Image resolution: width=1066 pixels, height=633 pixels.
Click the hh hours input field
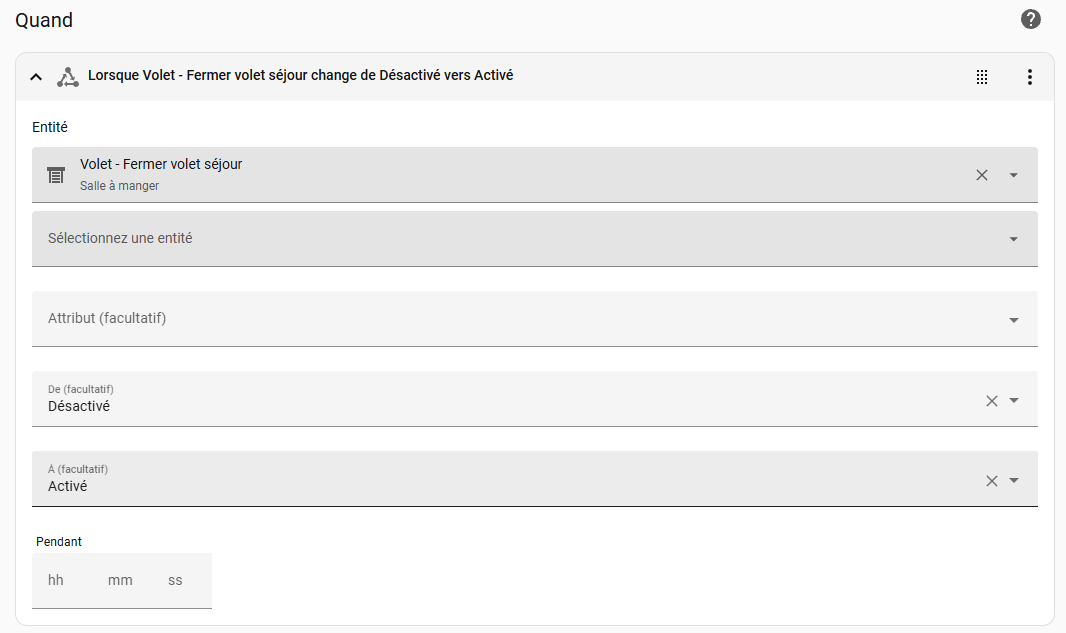(56, 580)
